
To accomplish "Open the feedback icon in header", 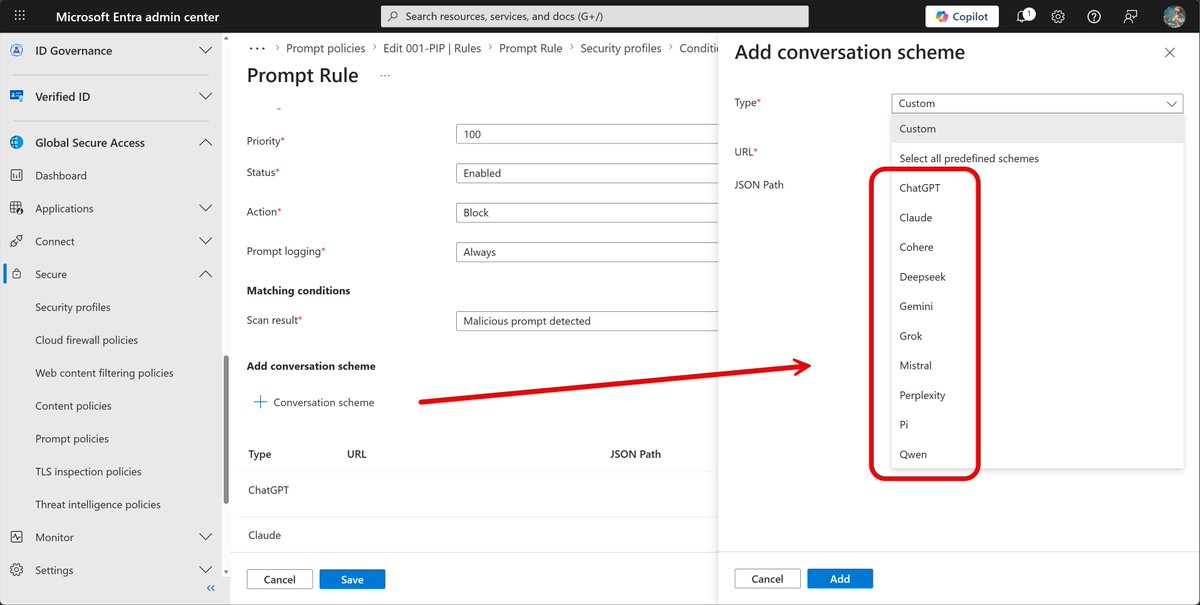I will 1130,17.
